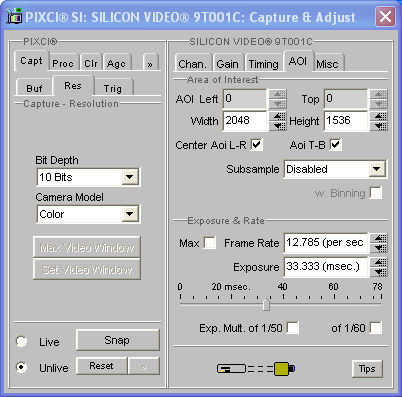Toggle Center Aoi L-R checkbox
Image resolution: width=402 pixels, height=397 pixels.
point(256,145)
